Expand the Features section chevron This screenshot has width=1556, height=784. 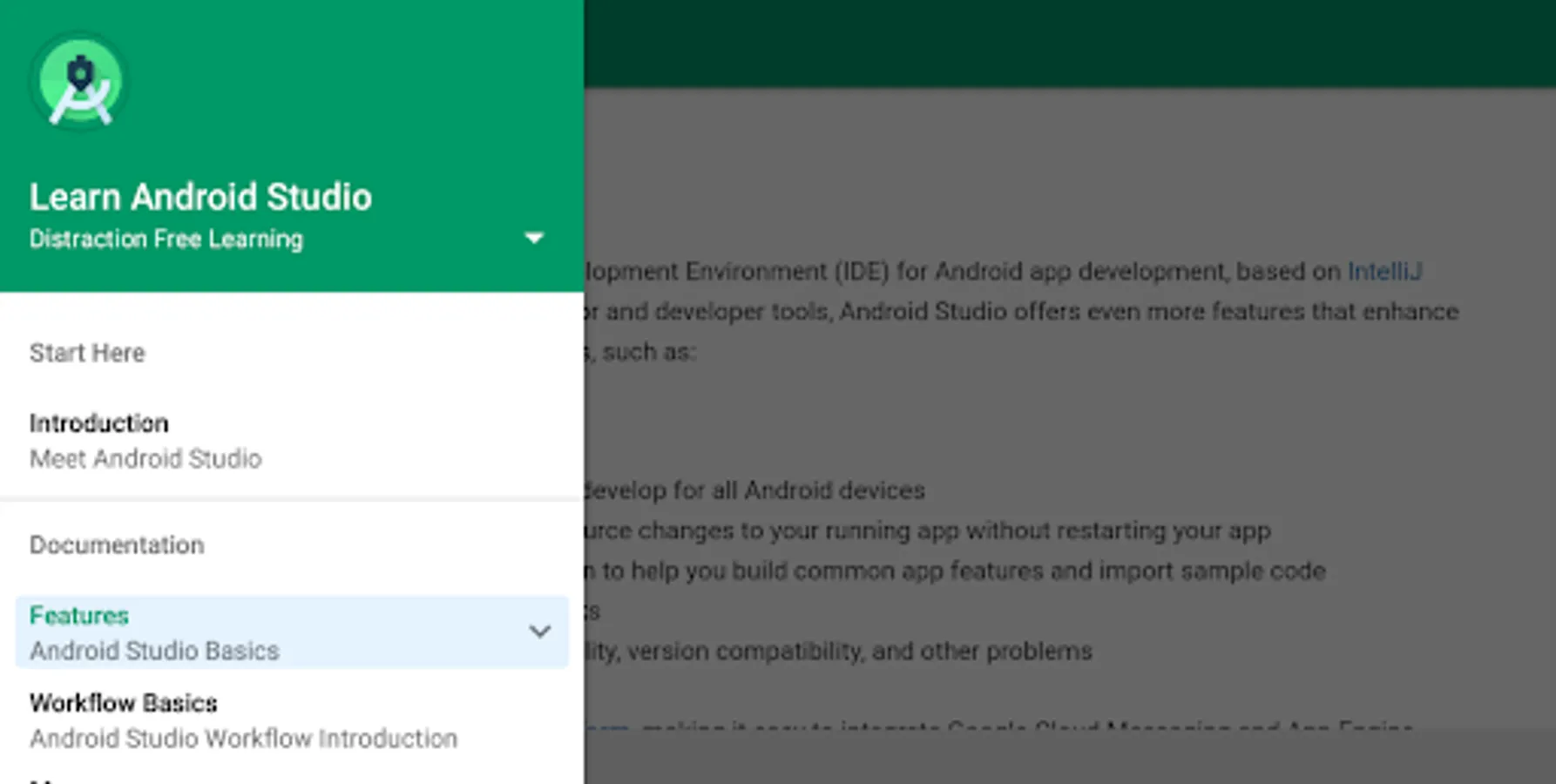(x=539, y=632)
